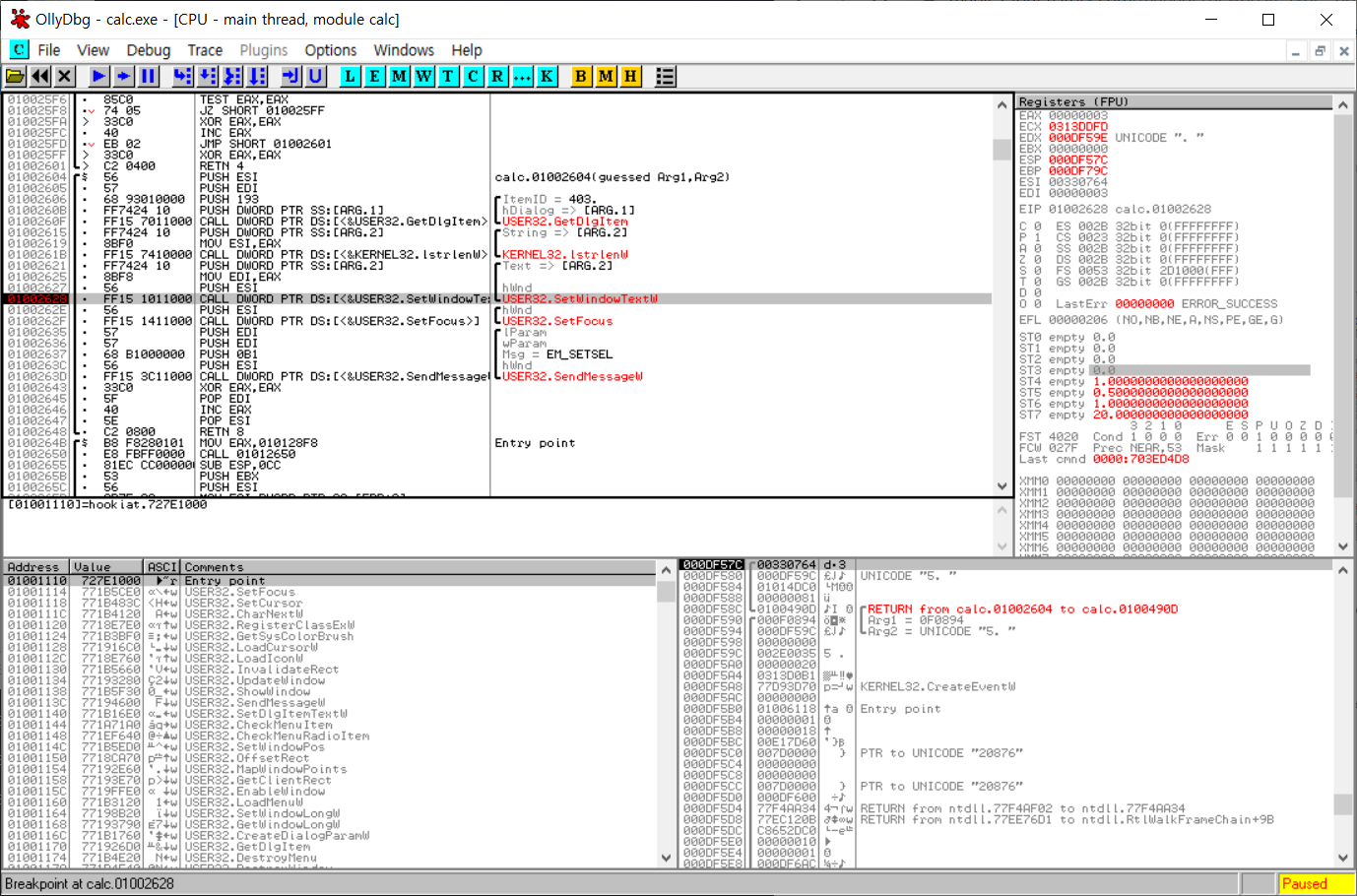Click stack pane scrollbar up arrow
Screen dimensions: 1357x896
point(1343,569)
